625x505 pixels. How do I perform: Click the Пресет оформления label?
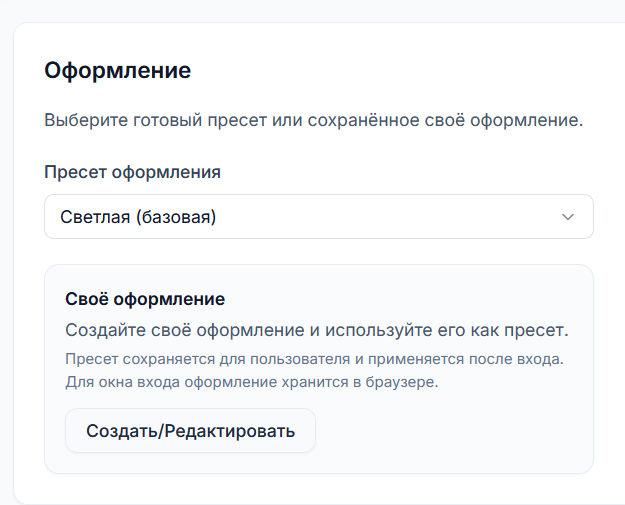pyautogui.click(x=132, y=173)
